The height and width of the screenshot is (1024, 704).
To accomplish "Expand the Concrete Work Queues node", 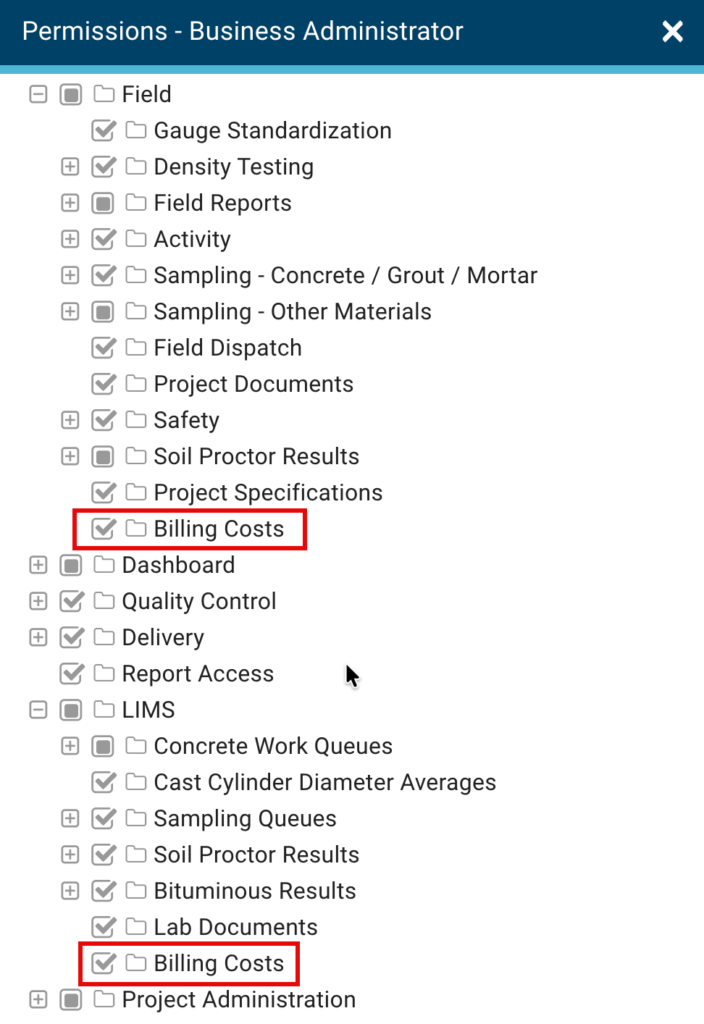I will tap(70, 746).
